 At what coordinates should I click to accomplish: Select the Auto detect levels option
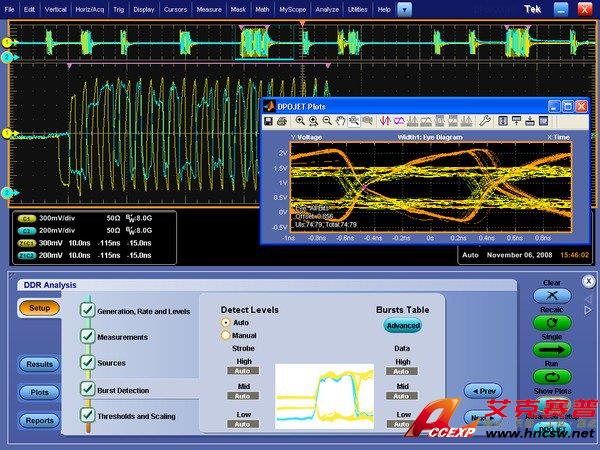pyautogui.click(x=225, y=323)
